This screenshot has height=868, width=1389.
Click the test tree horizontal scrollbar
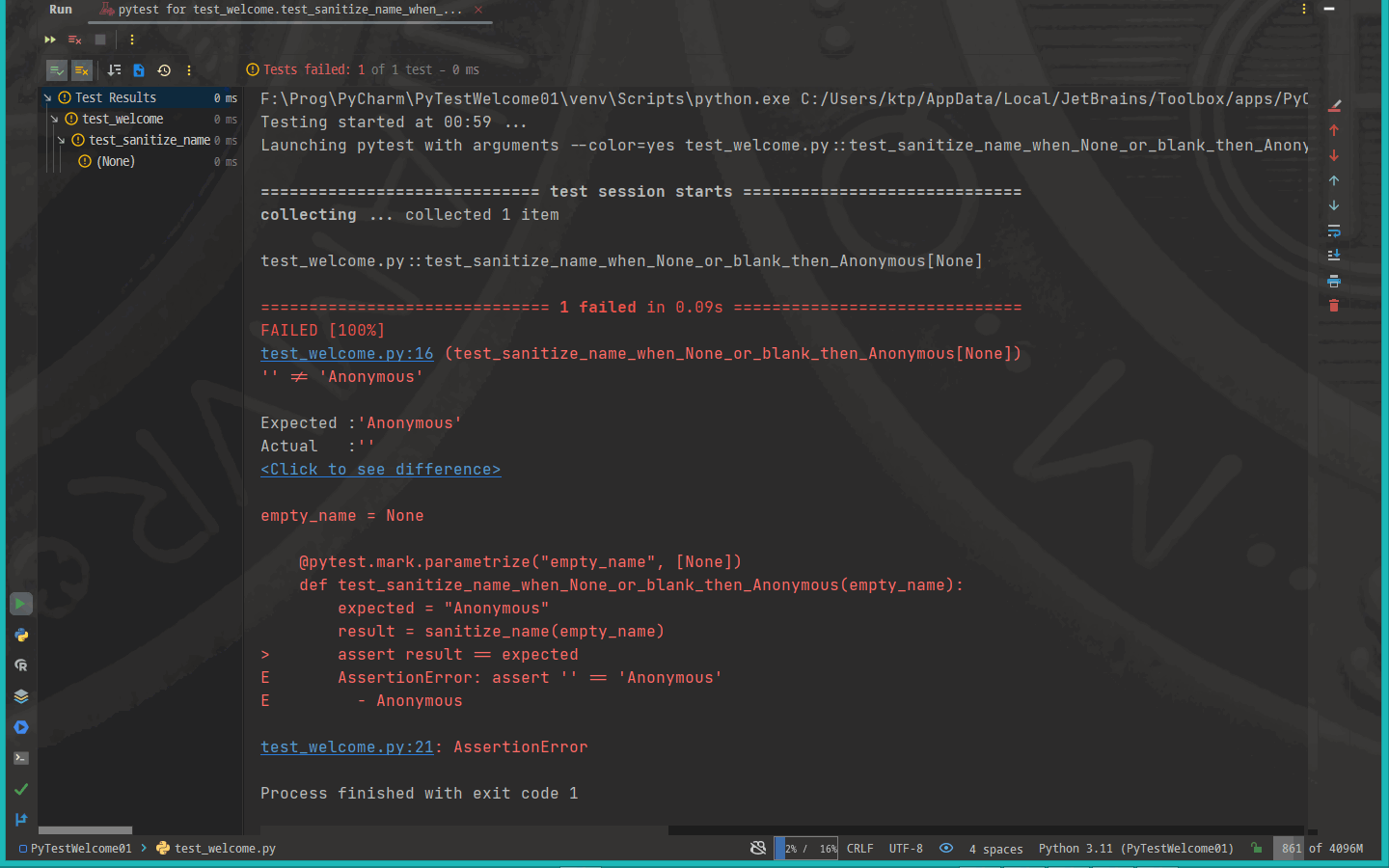click(85, 830)
